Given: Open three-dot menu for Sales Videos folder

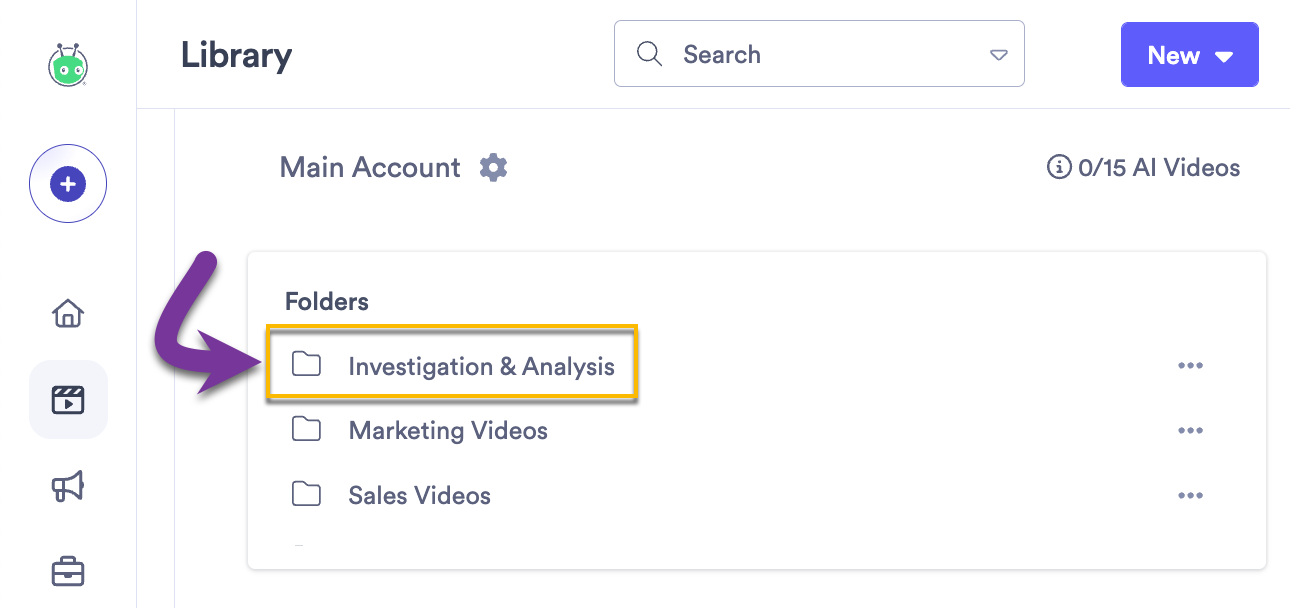Looking at the screenshot, I should [x=1190, y=494].
